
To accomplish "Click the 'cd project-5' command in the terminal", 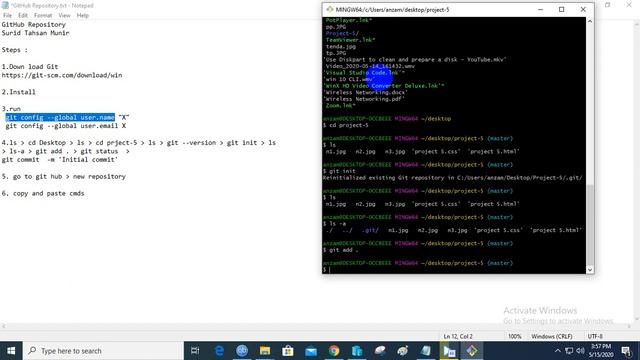I will pos(349,125).
